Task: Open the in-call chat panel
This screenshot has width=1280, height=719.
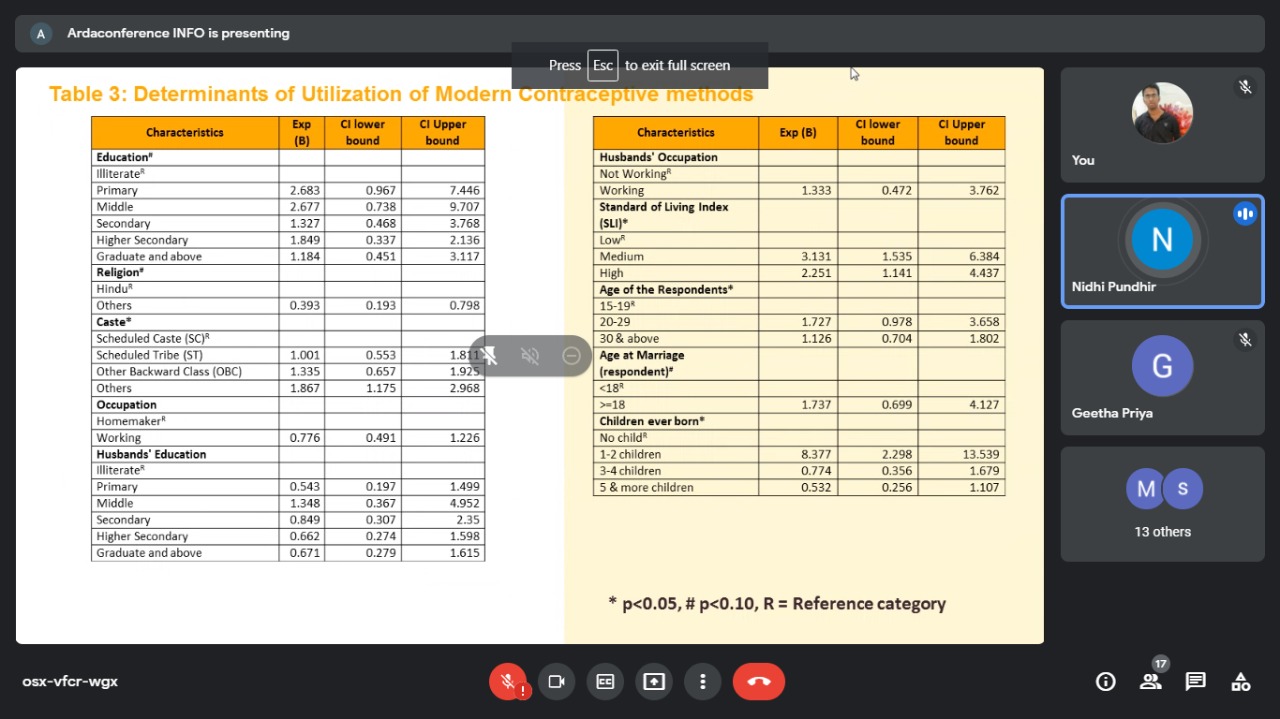Action: 1195,682
